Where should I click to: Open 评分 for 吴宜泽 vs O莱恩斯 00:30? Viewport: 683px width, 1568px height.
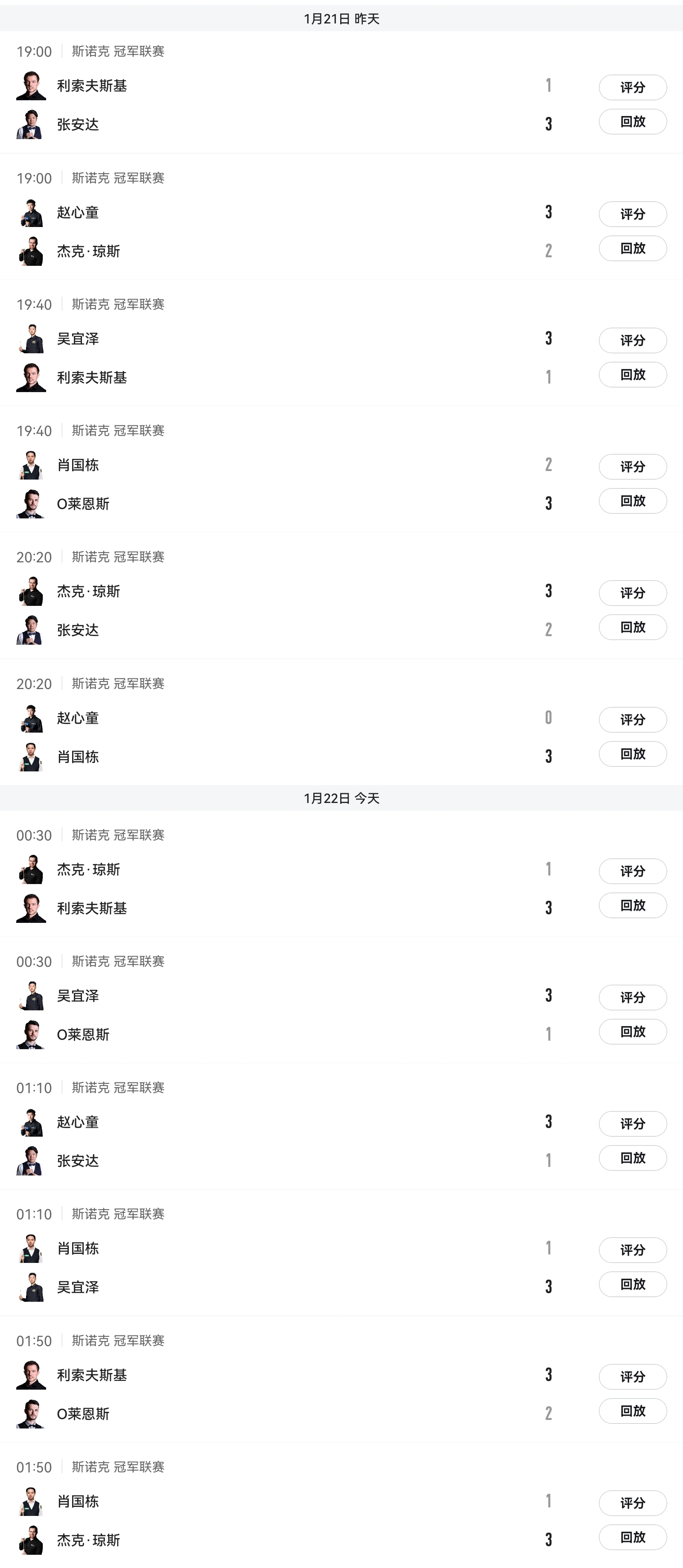tap(633, 998)
